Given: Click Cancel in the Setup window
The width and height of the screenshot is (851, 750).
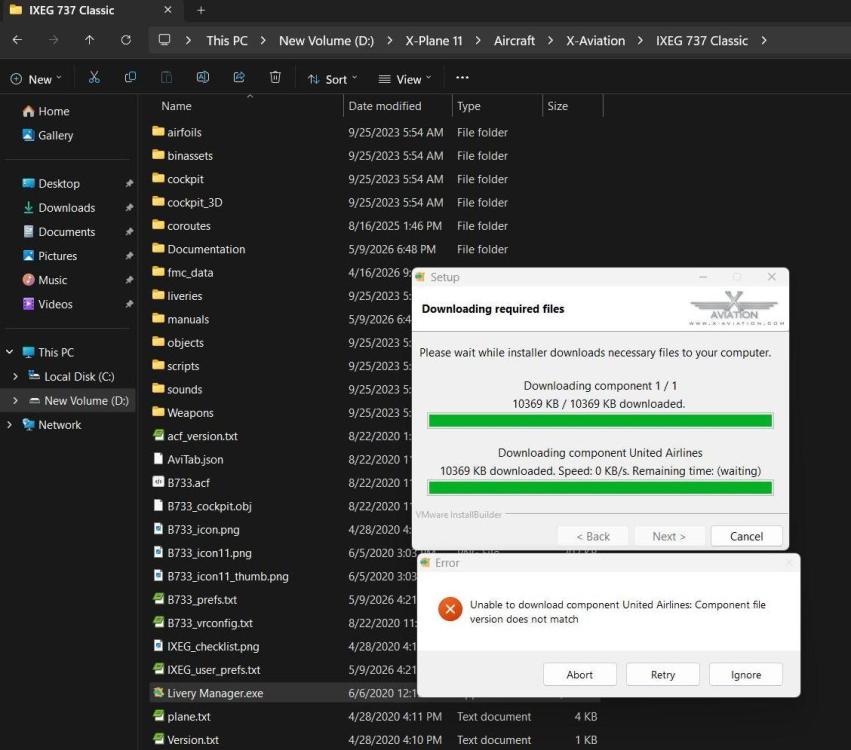Looking at the screenshot, I should (746, 536).
